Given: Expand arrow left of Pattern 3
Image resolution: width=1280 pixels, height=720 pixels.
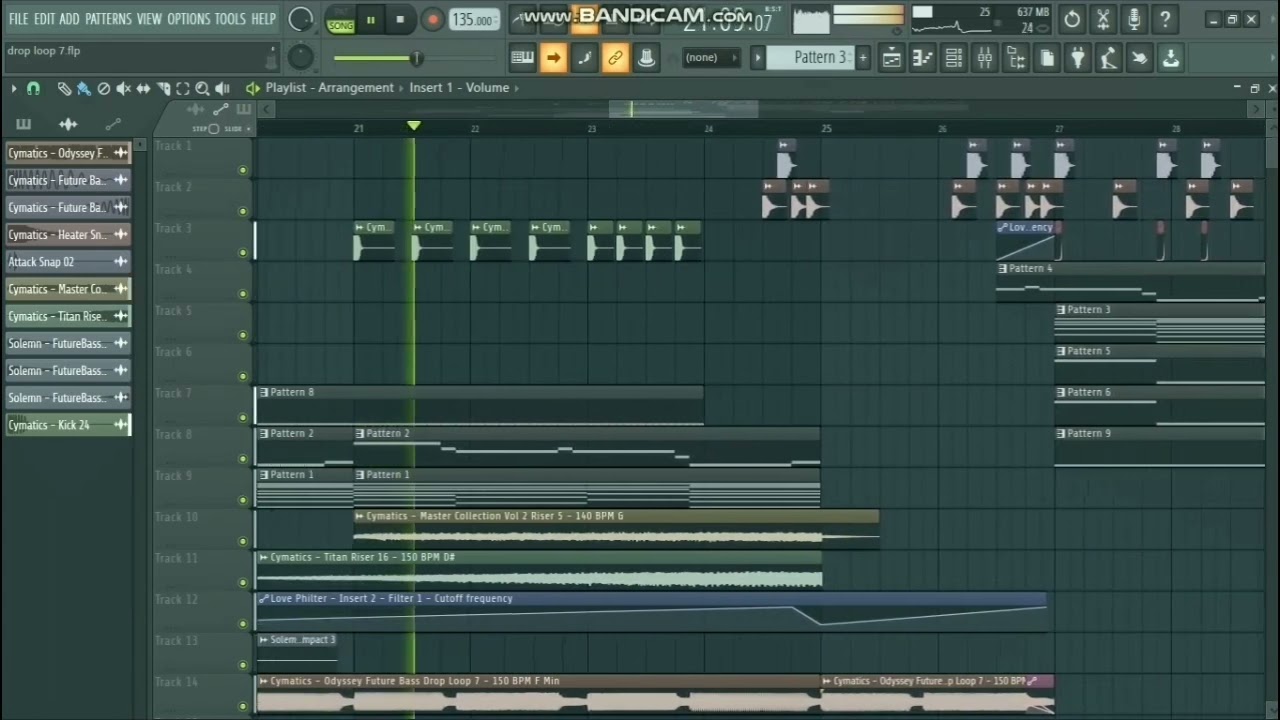Looking at the screenshot, I should tap(758, 58).
